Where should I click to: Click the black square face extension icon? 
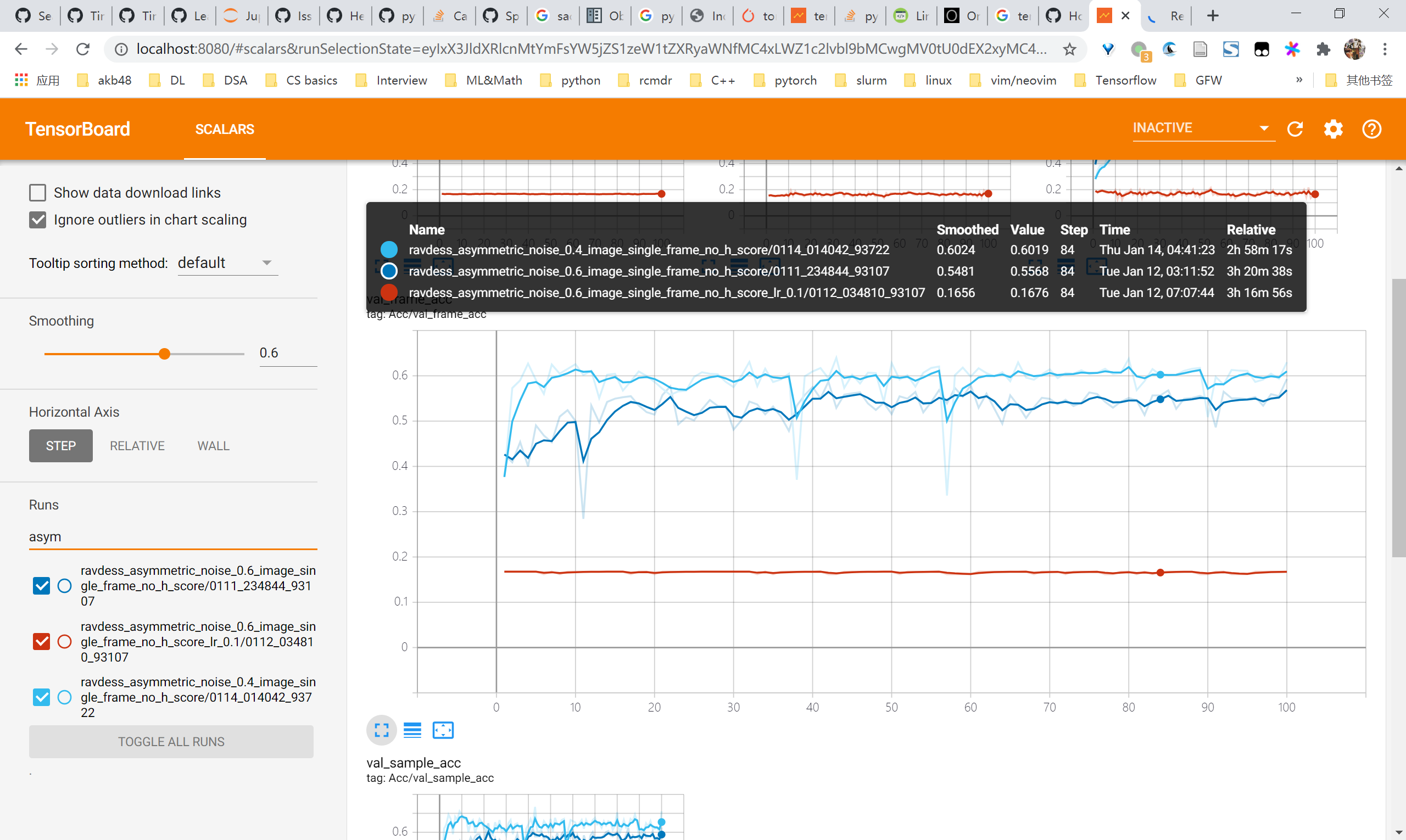1262,49
